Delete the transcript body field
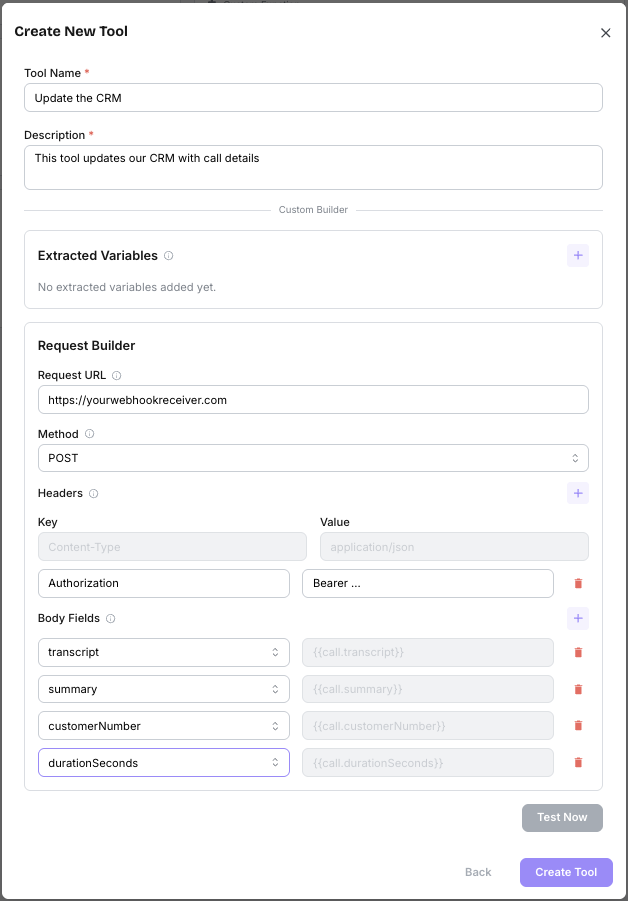This screenshot has width=628, height=901. coord(578,652)
